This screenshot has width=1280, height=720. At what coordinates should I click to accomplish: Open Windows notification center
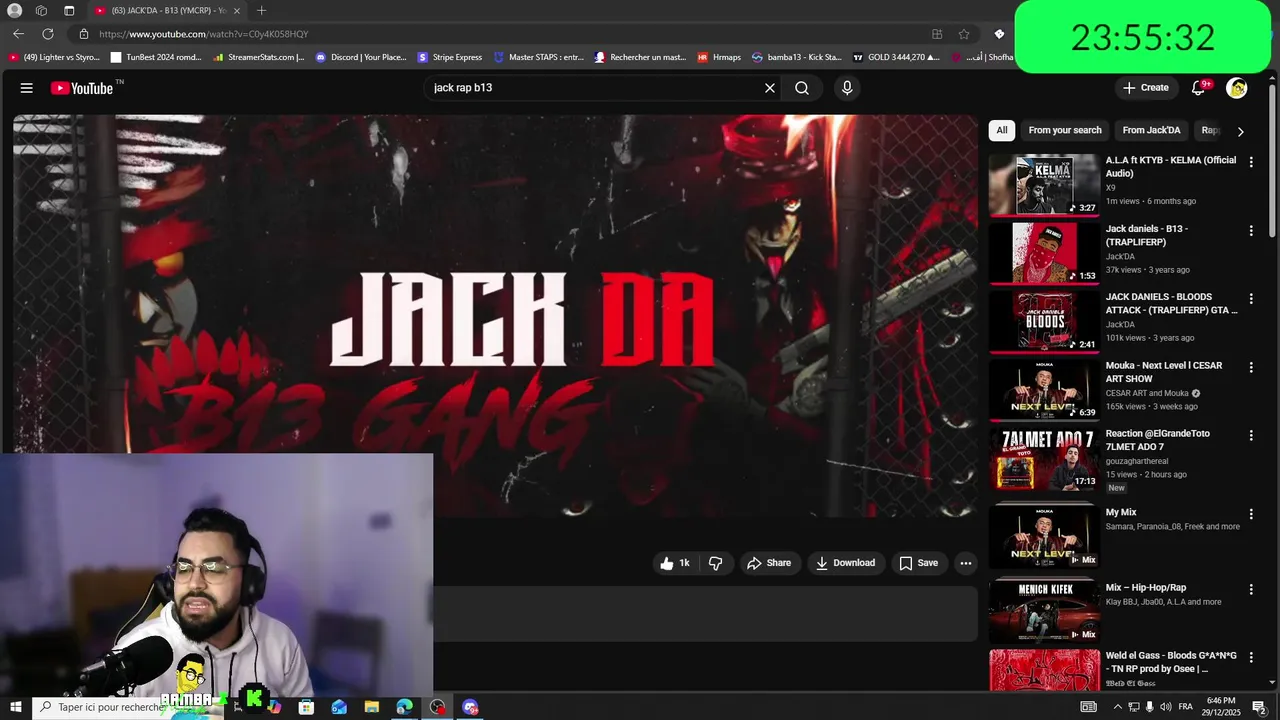1260,707
